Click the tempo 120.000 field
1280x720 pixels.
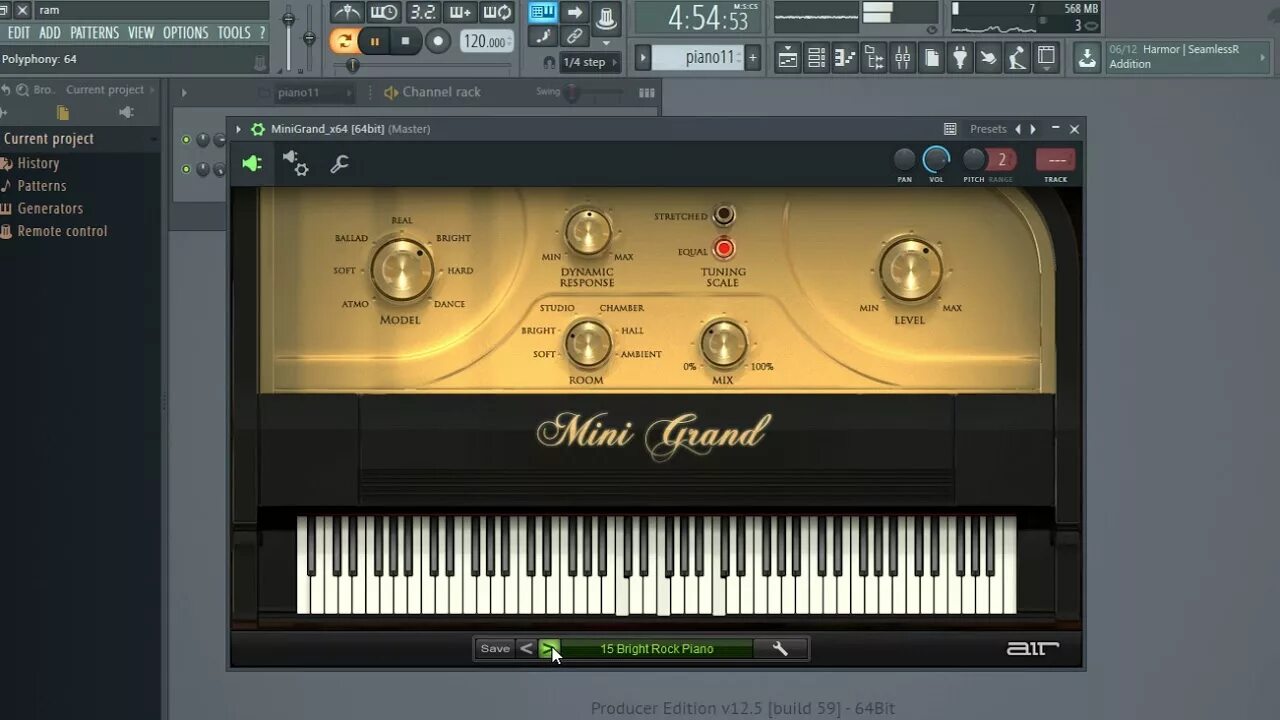pos(486,42)
